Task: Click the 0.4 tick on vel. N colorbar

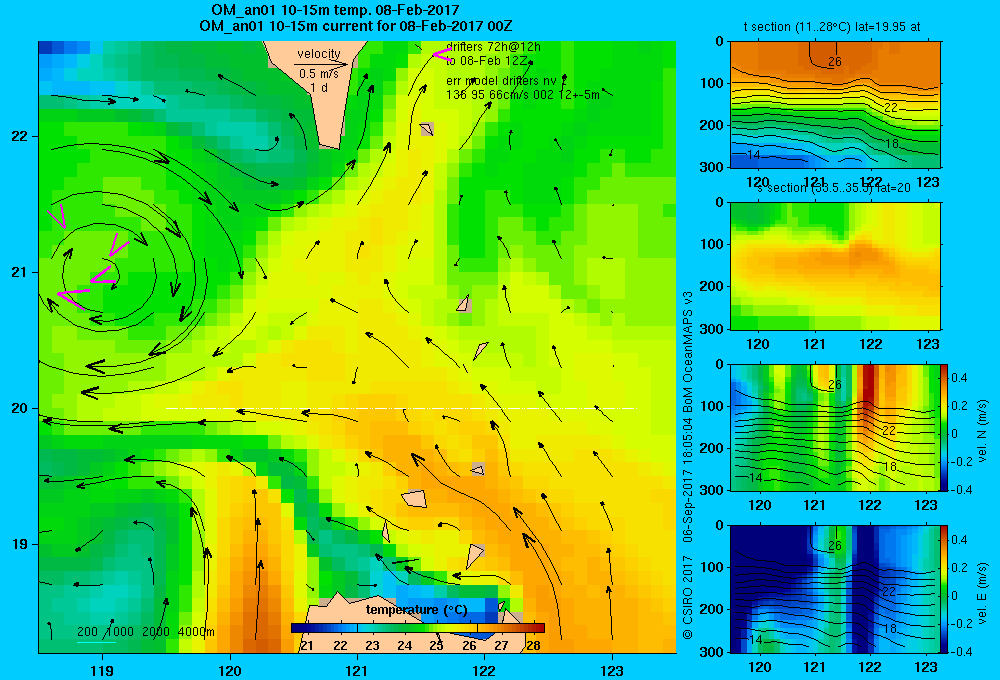Action: tap(959, 378)
